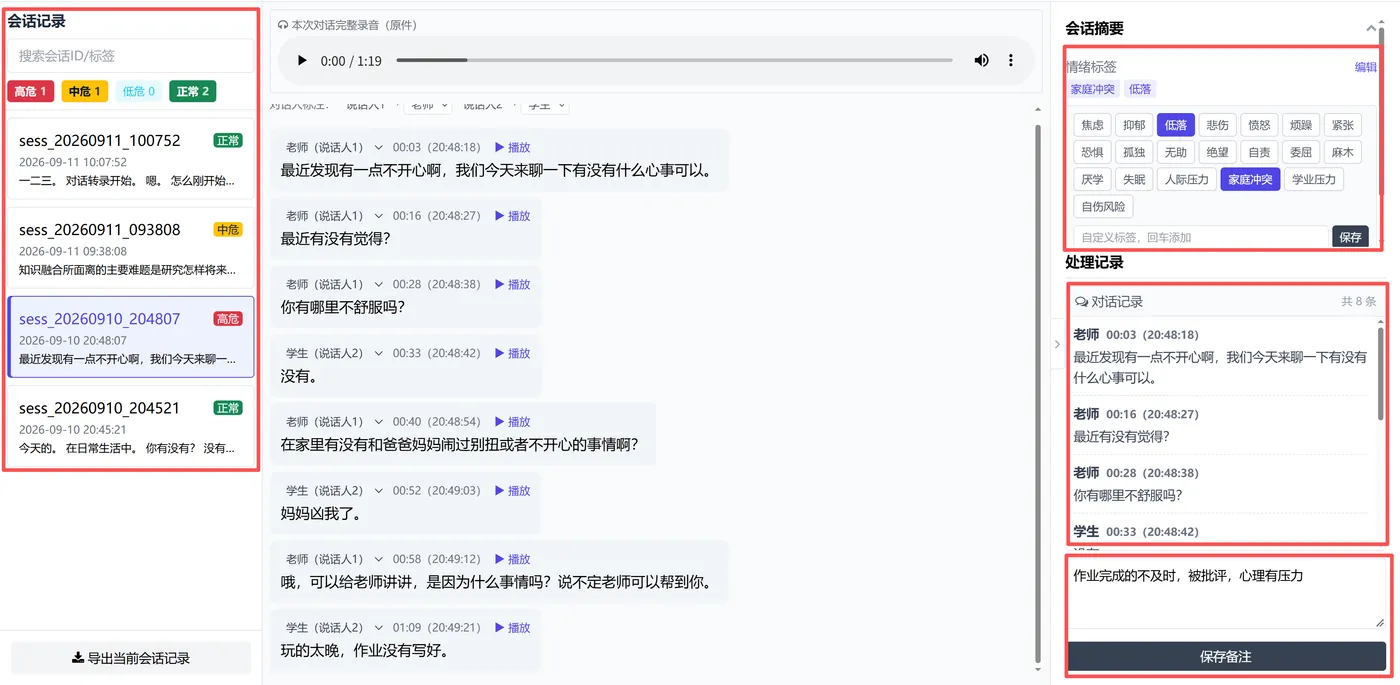1400x685 pixels.
Task: Toggle the 绝望 emotion tag
Action: (x=1217, y=152)
